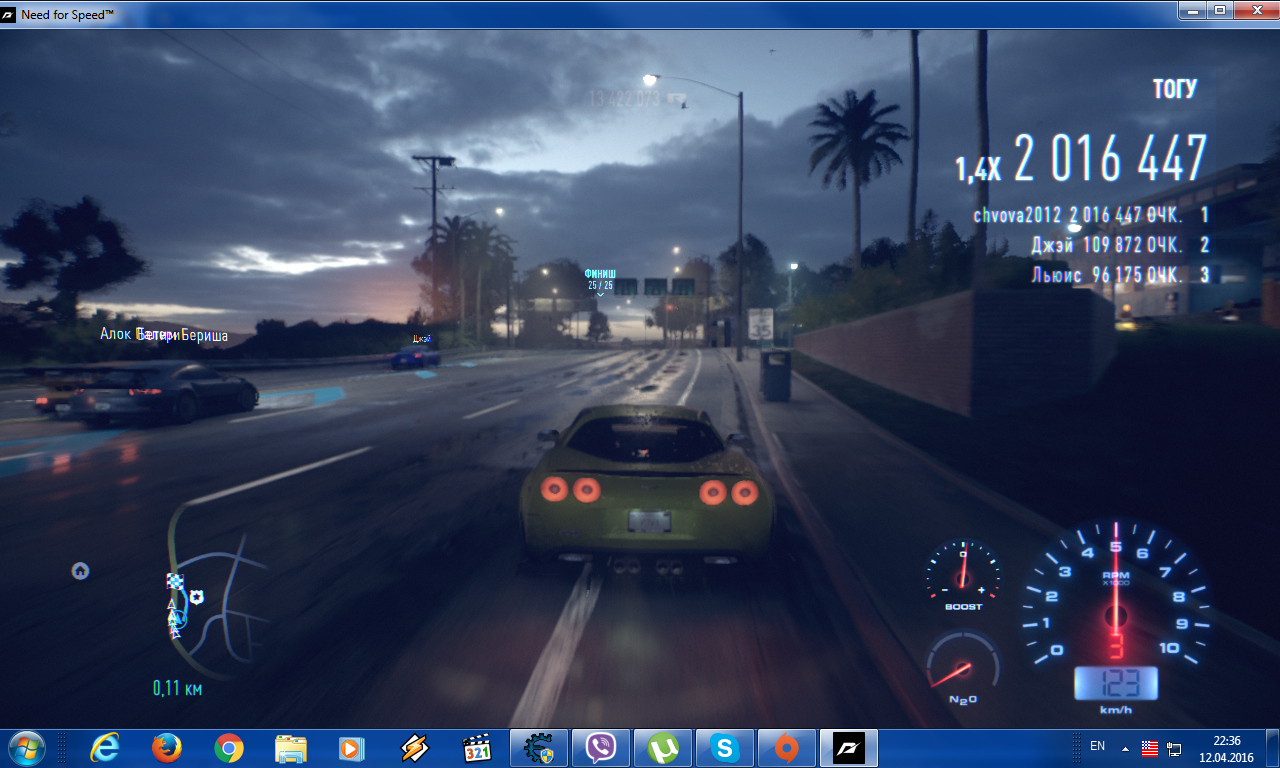Click the home garage icon beside the minimap
This screenshot has height=768, width=1280.
[x=80, y=570]
